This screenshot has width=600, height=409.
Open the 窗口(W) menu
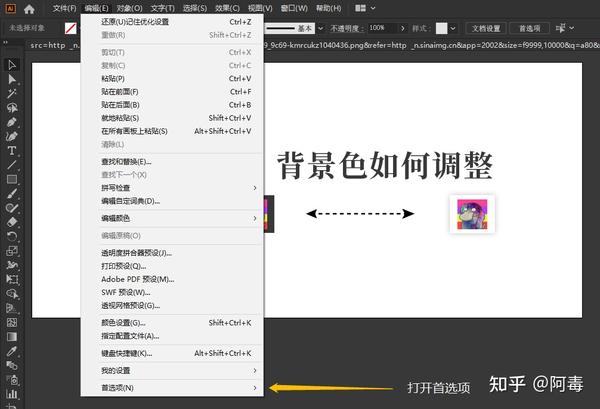294,8
